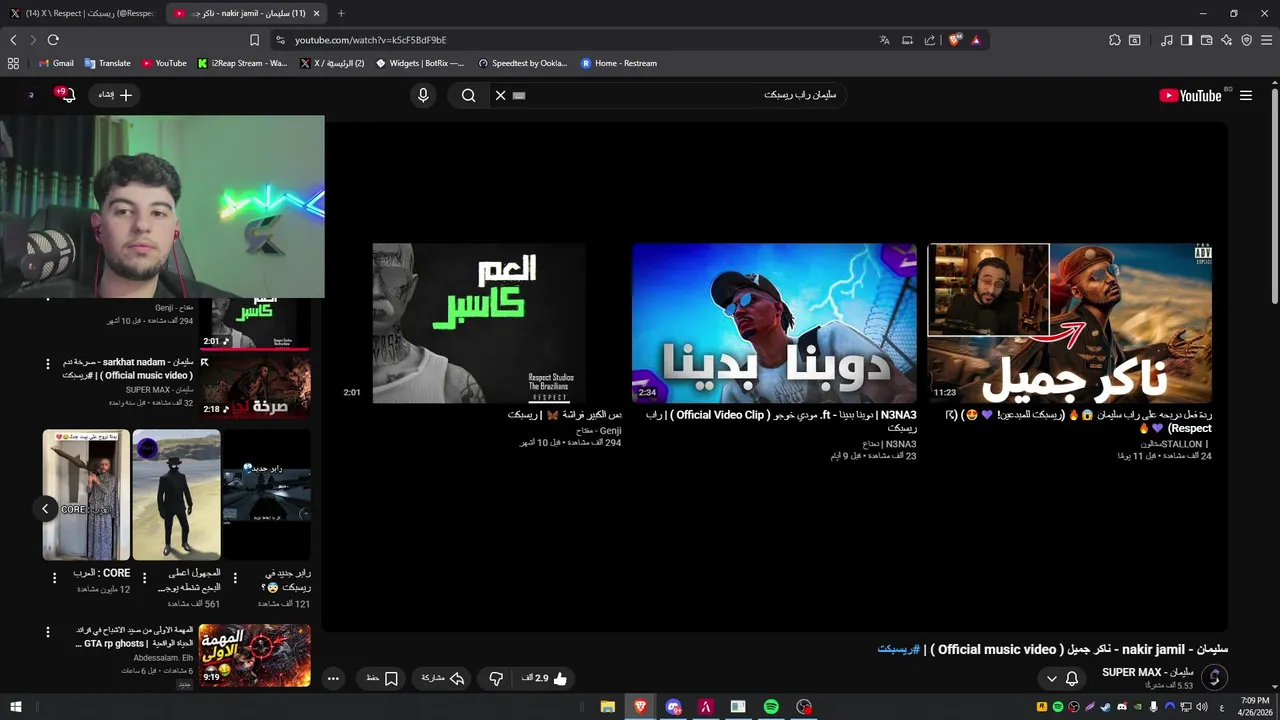This screenshot has width=1280, height=720.
Task: Open the music note playlist toolbar icon
Action: click(1166, 40)
